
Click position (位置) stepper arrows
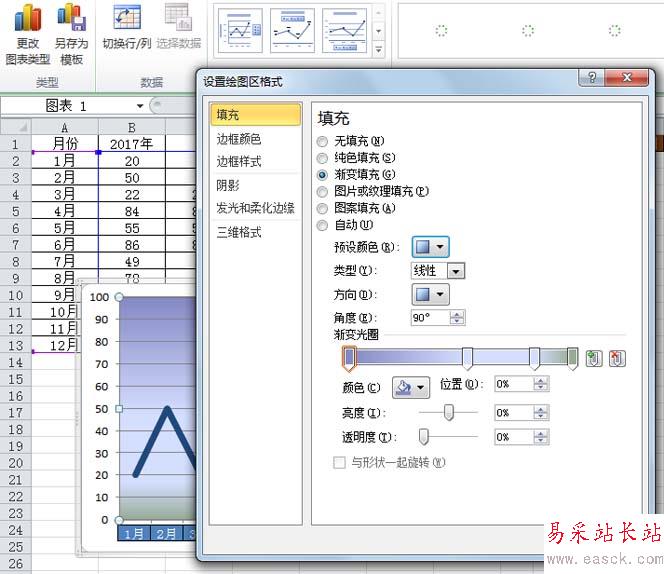pos(541,384)
